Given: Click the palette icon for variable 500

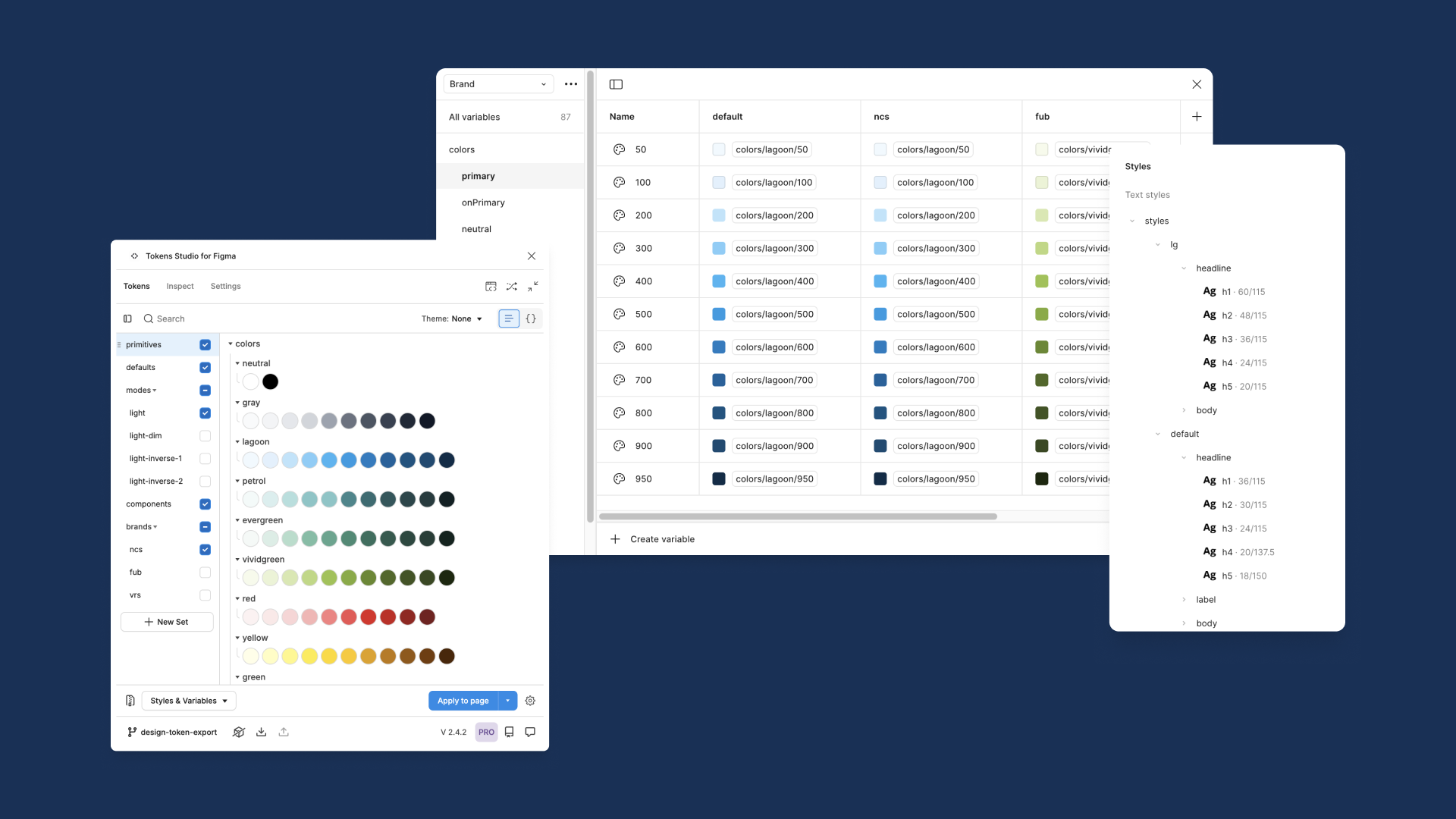Looking at the screenshot, I should tap(620, 315).
